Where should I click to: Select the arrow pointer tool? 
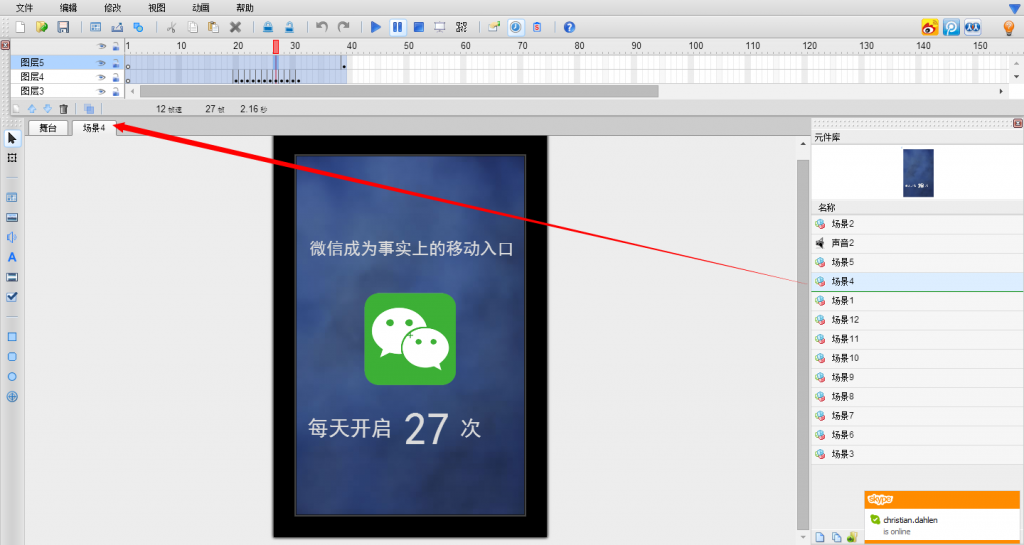(x=12, y=138)
